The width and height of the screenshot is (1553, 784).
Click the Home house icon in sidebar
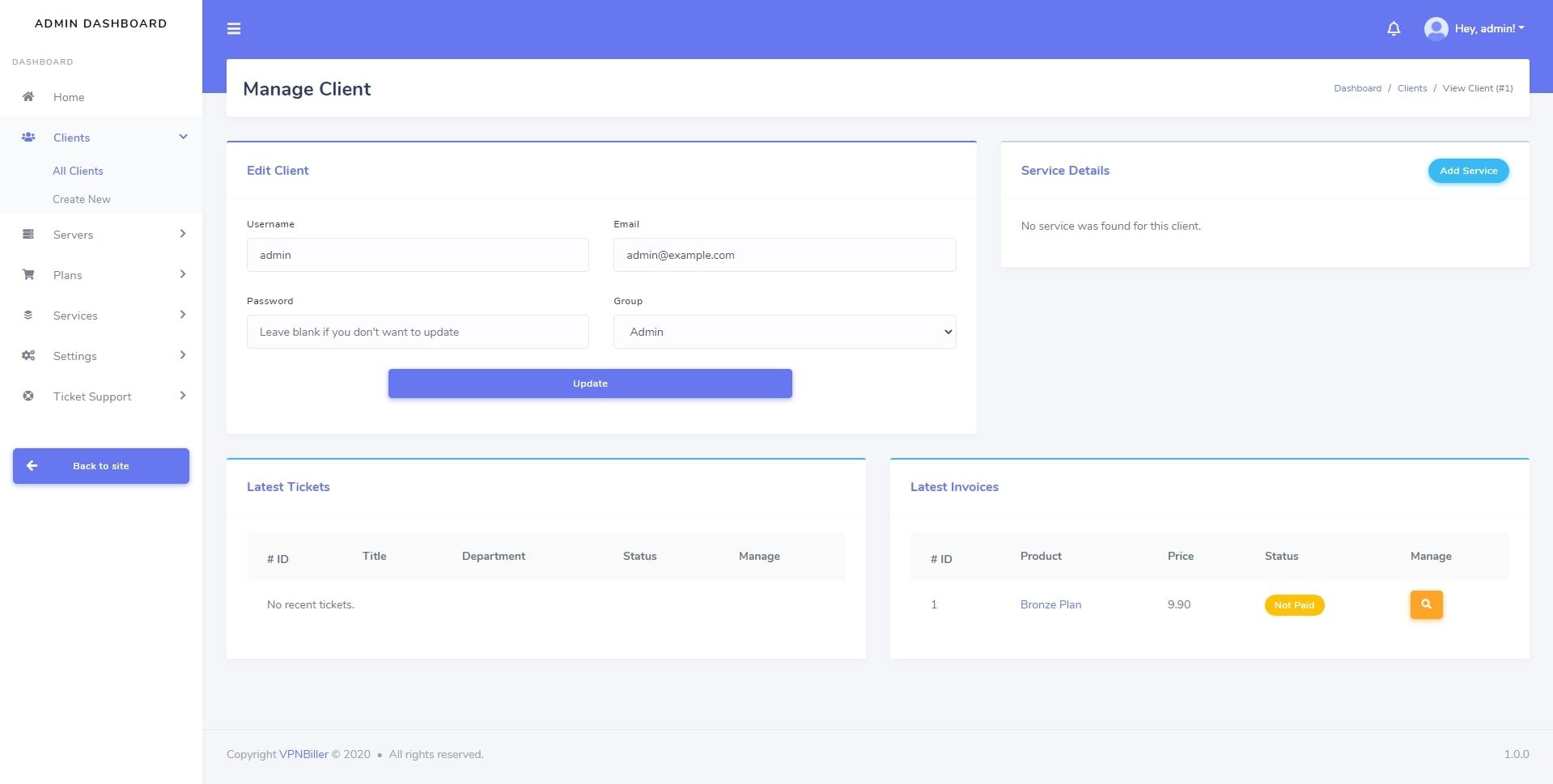click(28, 97)
